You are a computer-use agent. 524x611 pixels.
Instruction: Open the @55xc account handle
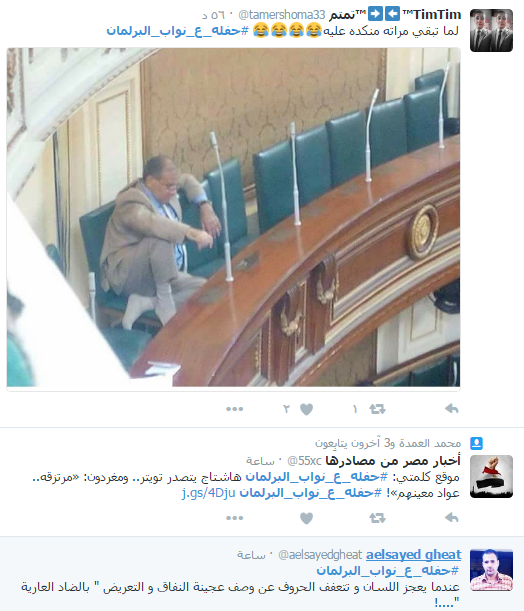[304, 461]
